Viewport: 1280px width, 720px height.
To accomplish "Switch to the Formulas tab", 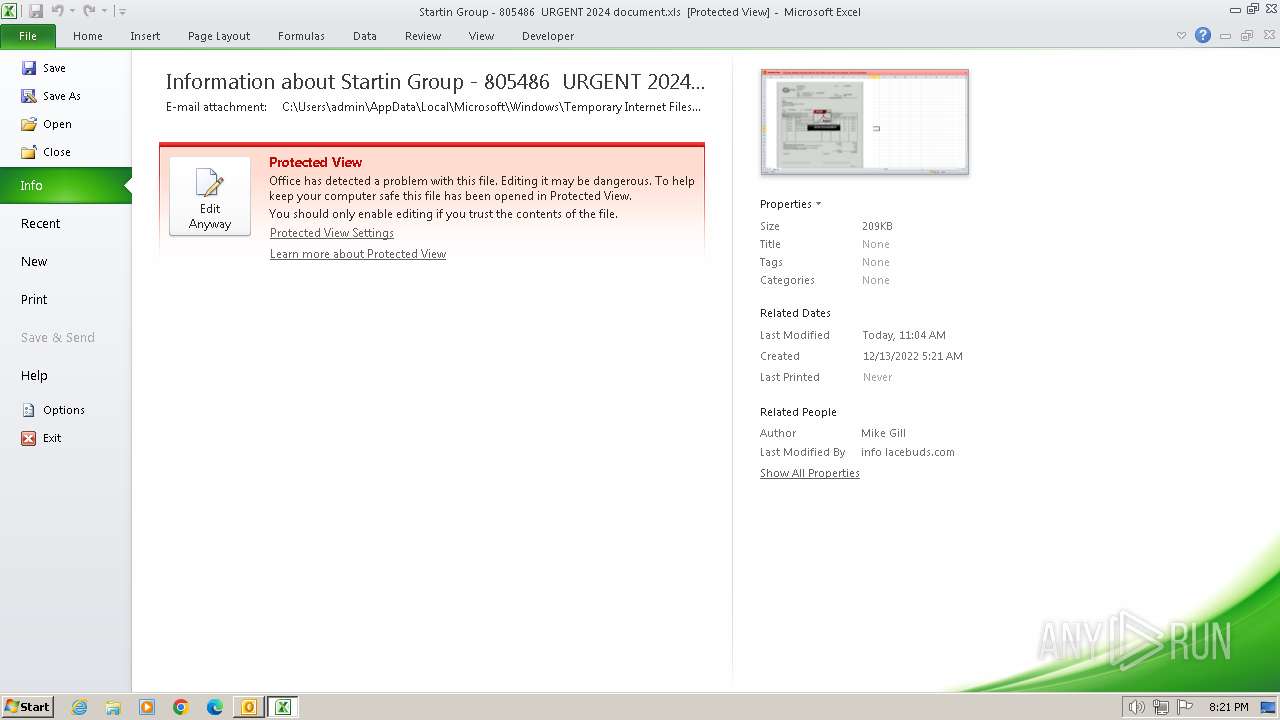I will 301,36.
